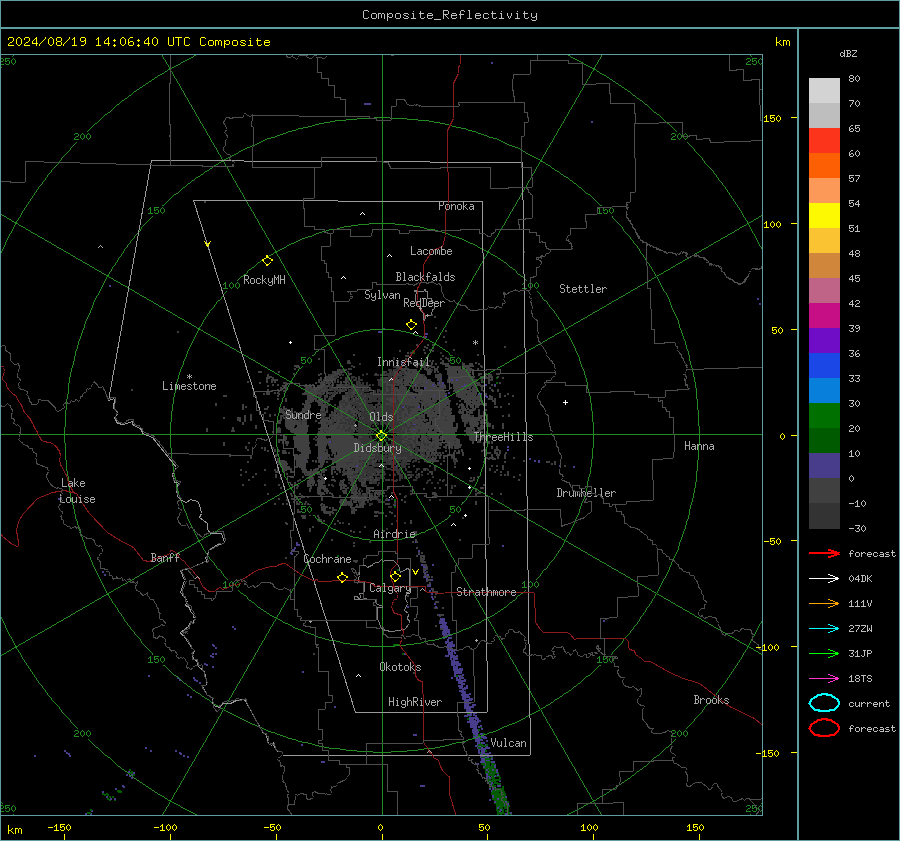The image size is (900, 841).
Task: Click the Lake Louise map label
Action: [x=77, y=491]
